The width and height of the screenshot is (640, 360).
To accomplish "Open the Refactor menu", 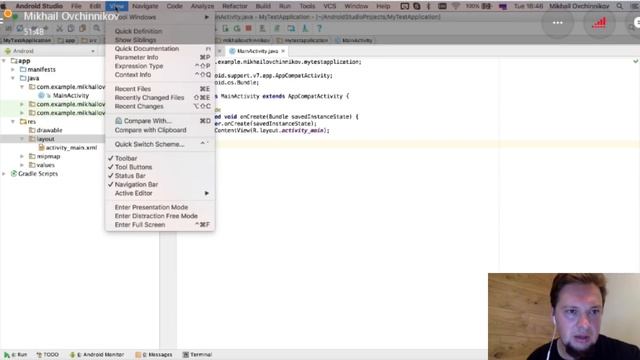I will pyautogui.click(x=235, y=6).
